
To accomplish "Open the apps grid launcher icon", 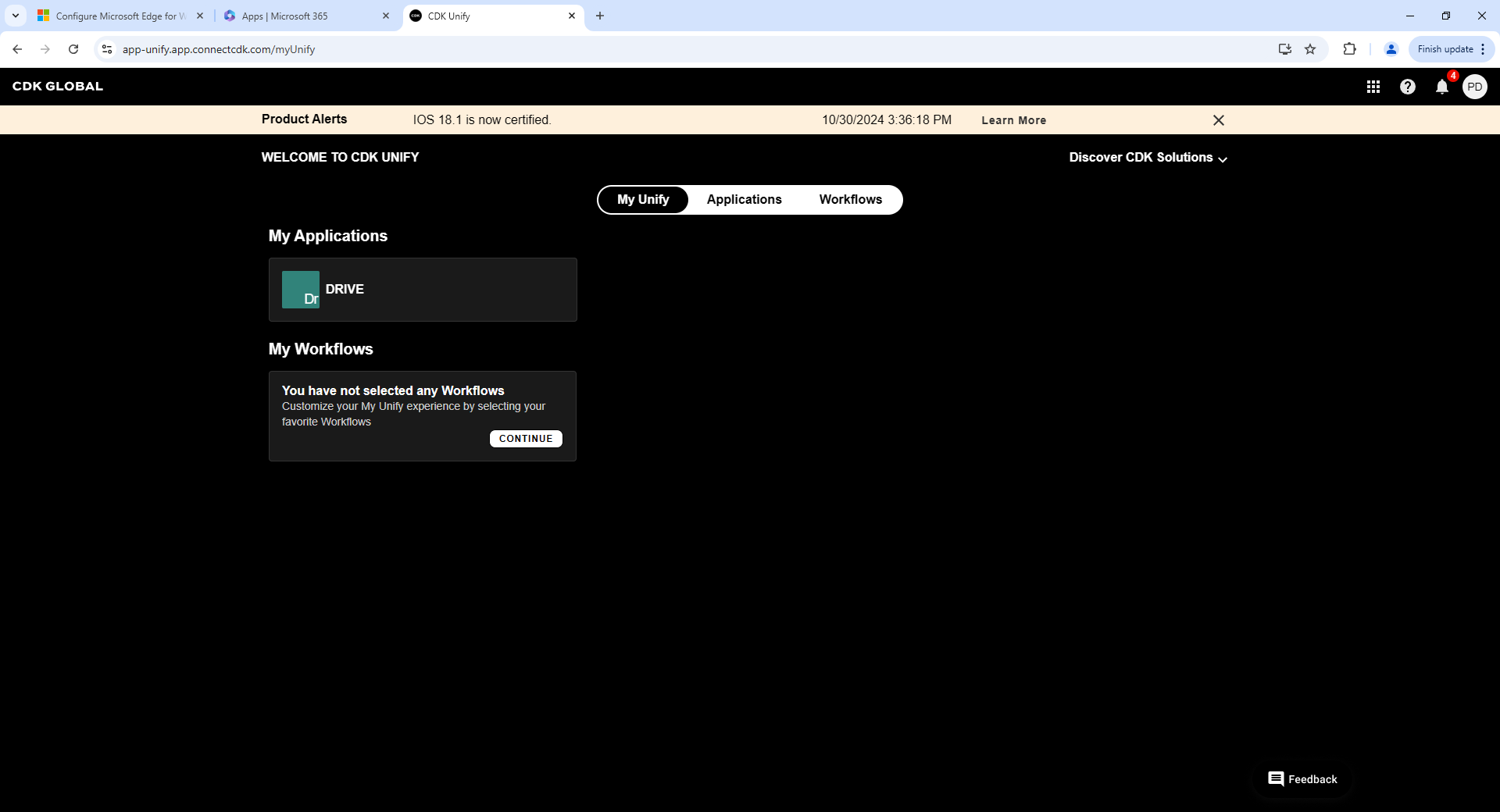I will (1373, 87).
